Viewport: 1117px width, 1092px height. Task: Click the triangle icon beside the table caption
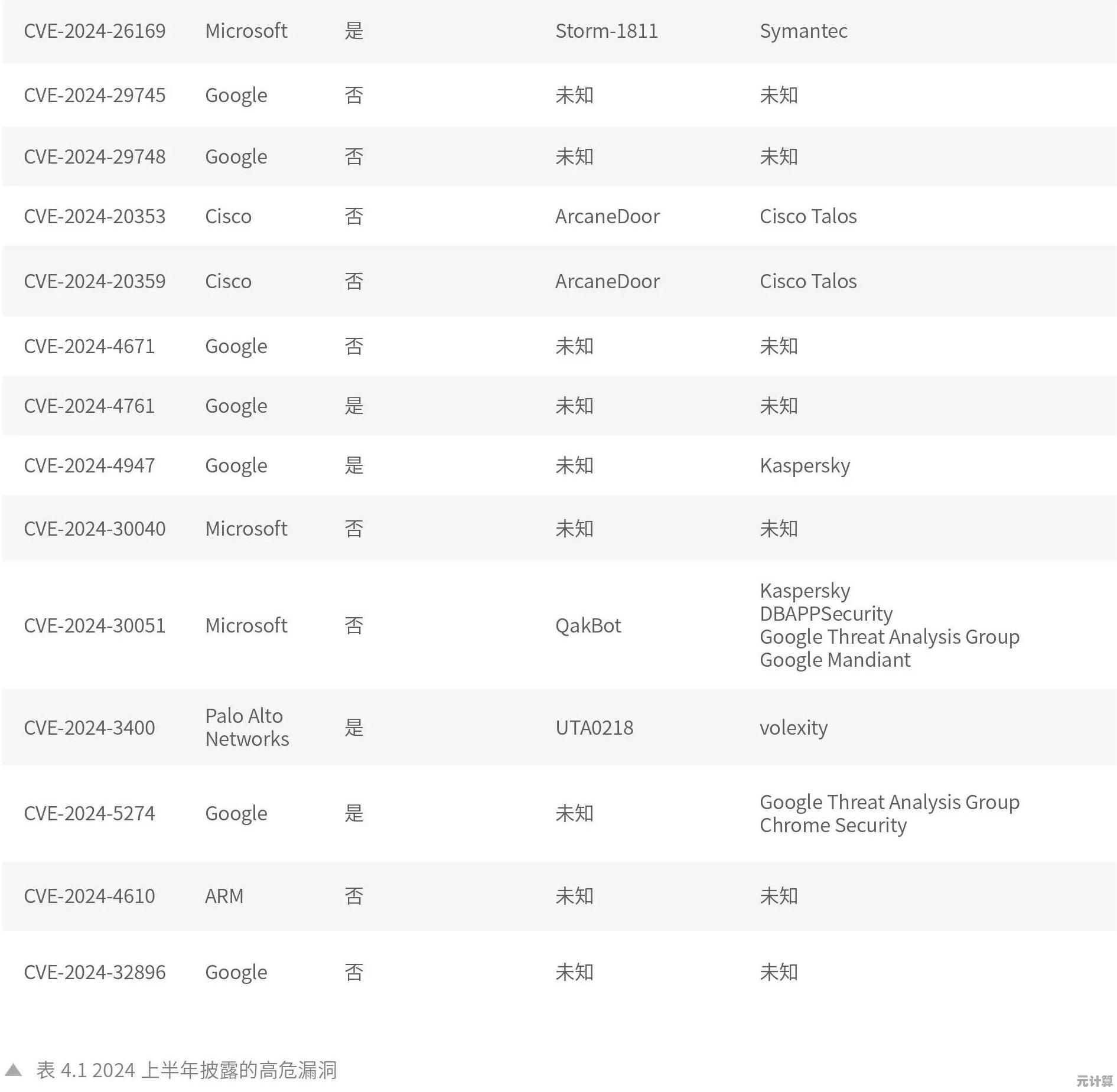(13, 1070)
